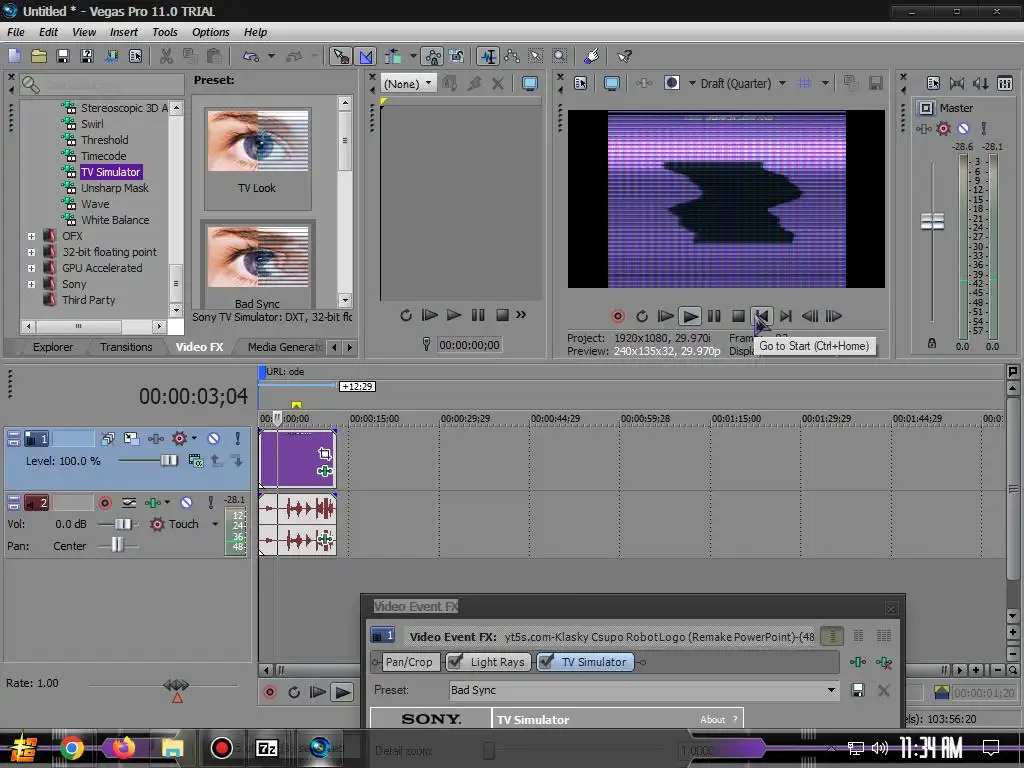
Task: Toggle Auto Ripple in main toolbar
Action: click(393, 56)
